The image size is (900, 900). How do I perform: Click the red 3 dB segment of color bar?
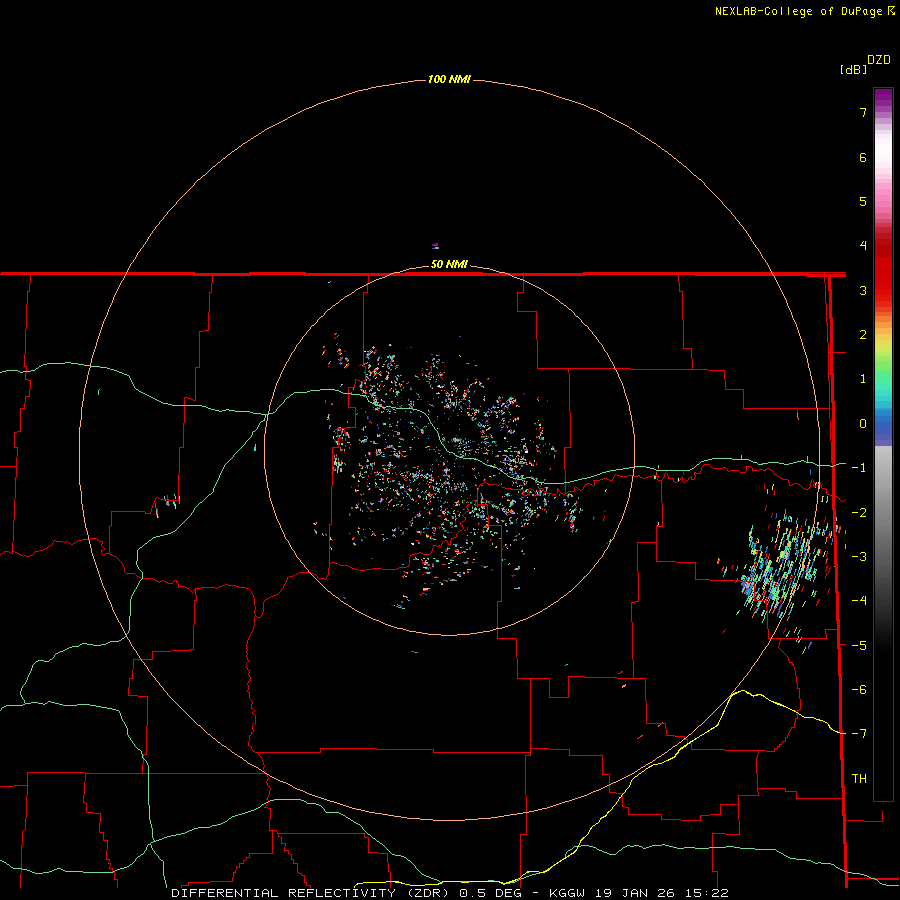[x=883, y=290]
